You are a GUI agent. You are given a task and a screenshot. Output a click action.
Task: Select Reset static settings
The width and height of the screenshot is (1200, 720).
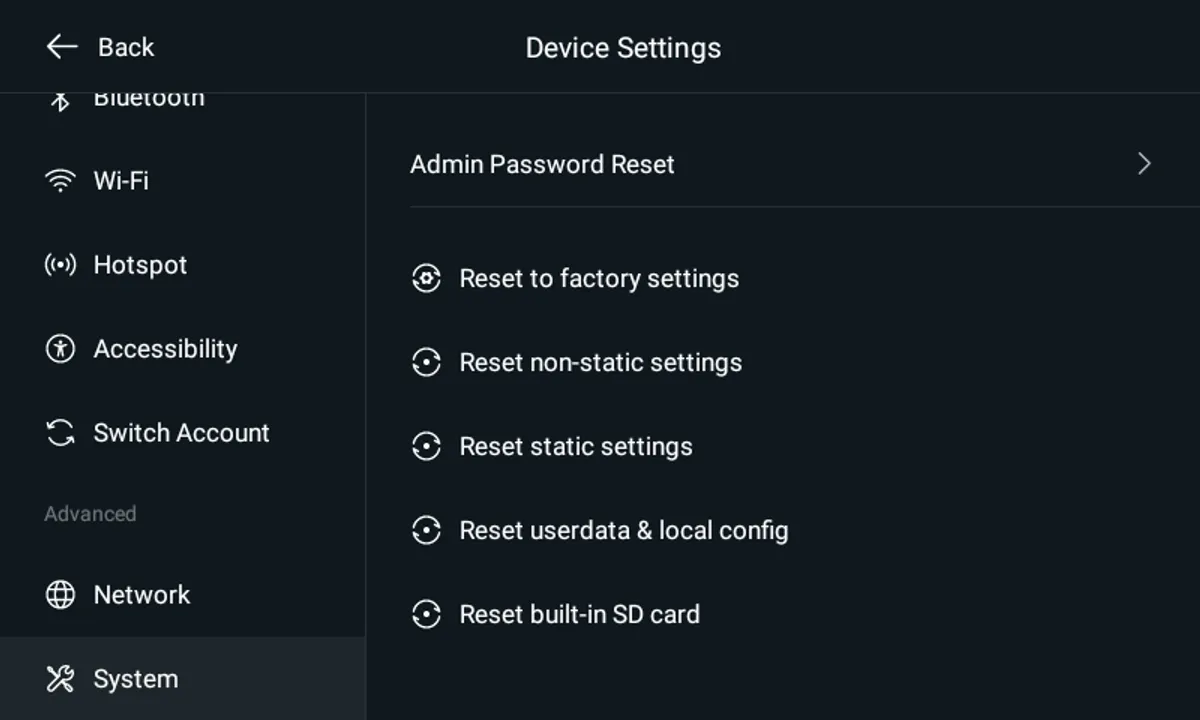575,446
